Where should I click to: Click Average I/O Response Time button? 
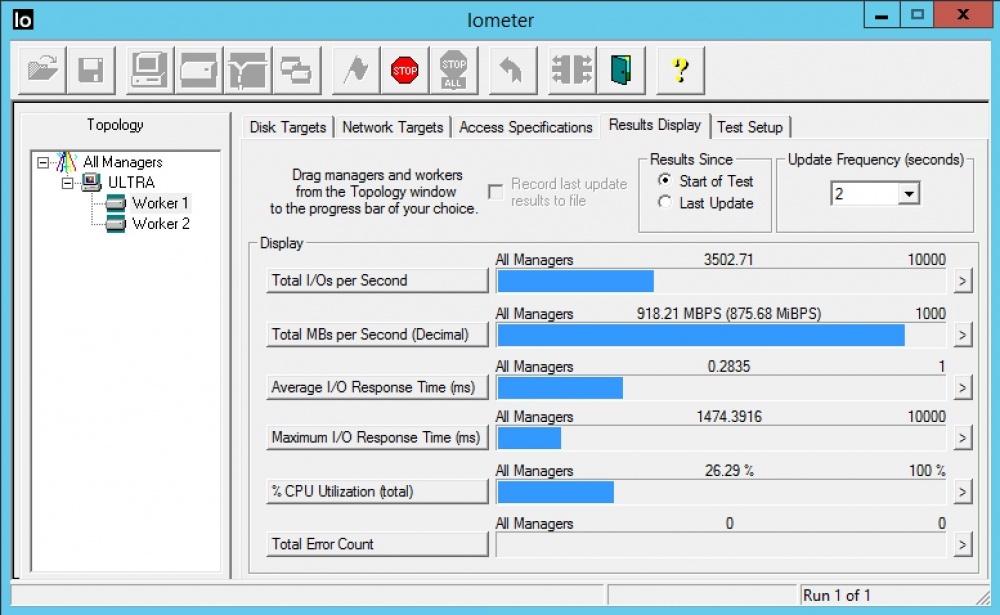coord(377,388)
